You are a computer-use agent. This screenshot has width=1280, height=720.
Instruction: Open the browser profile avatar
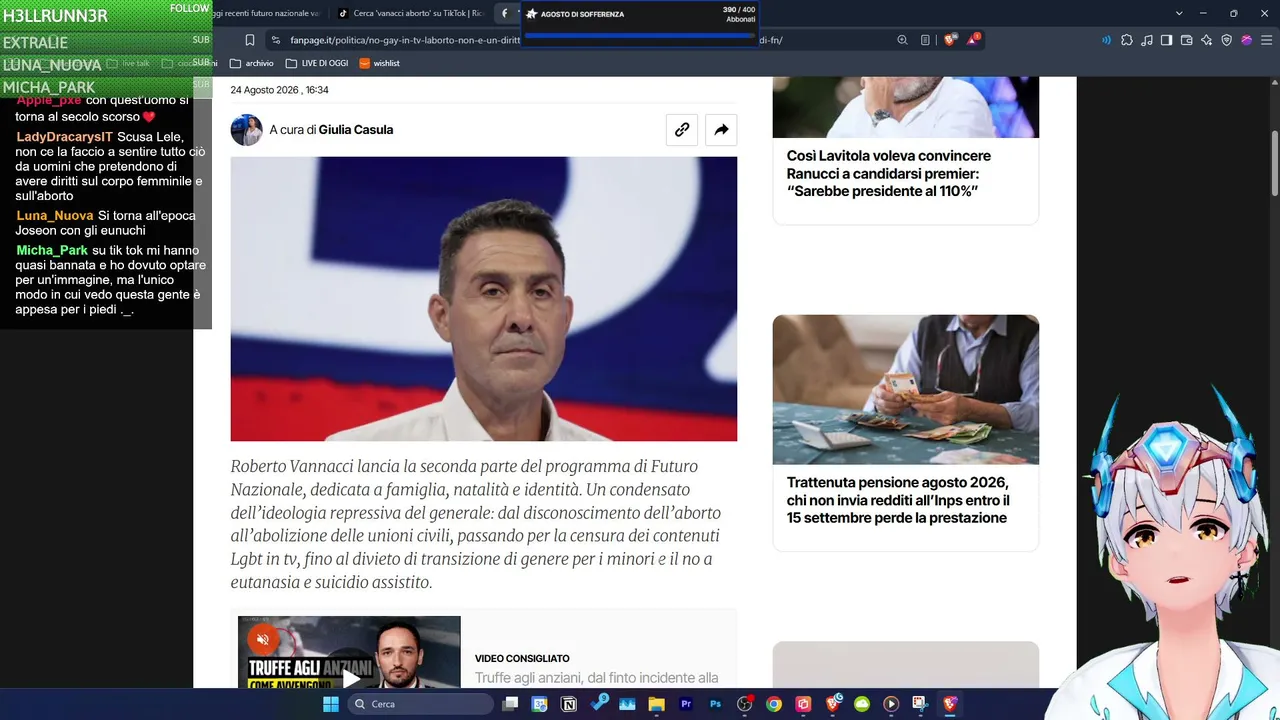[1247, 40]
